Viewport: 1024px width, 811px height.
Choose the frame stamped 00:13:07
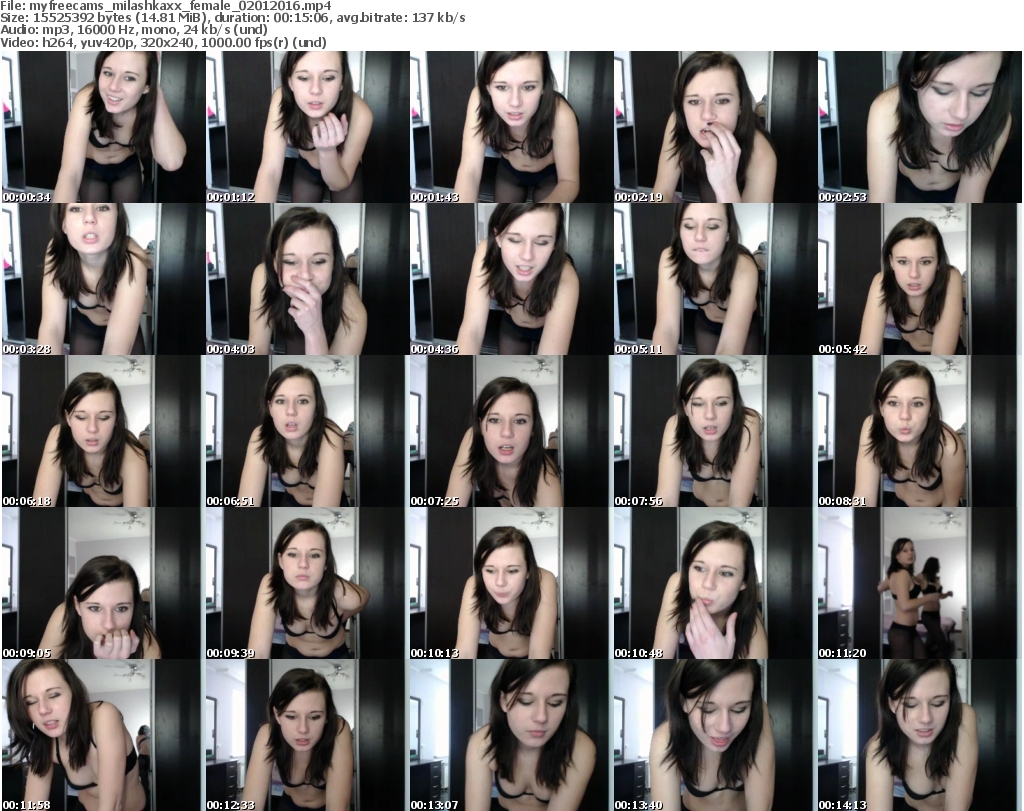point(512,735)
